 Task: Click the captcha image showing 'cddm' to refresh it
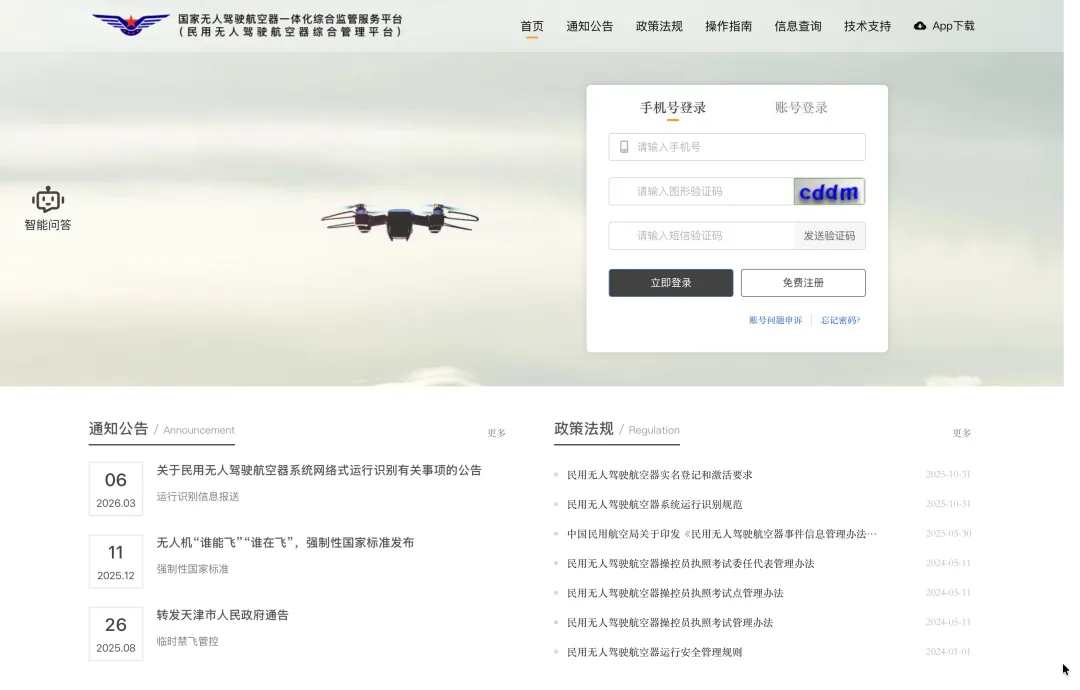click(x=829, y=190)
